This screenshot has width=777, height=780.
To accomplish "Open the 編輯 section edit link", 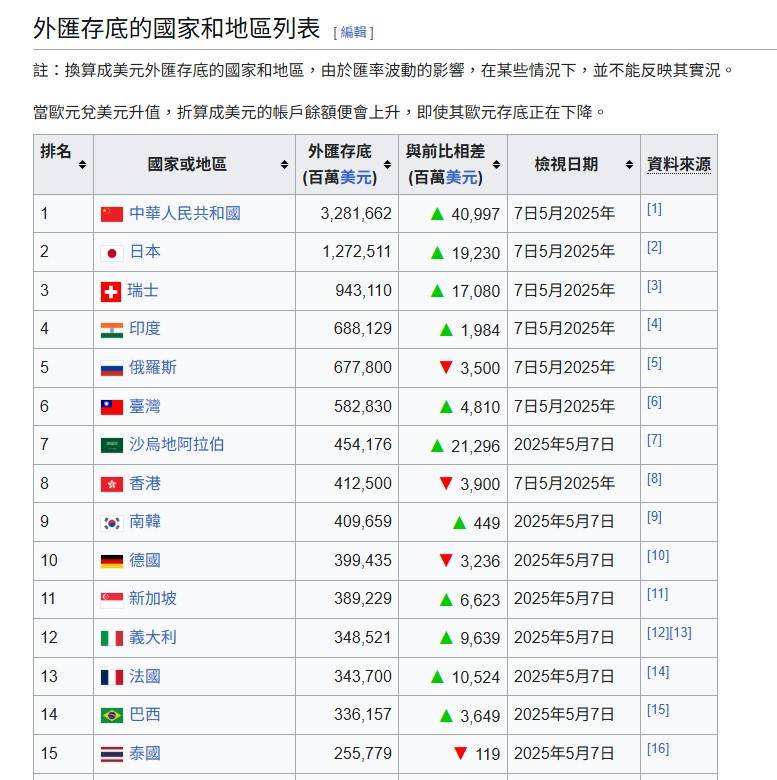I will tap(353, 32).
